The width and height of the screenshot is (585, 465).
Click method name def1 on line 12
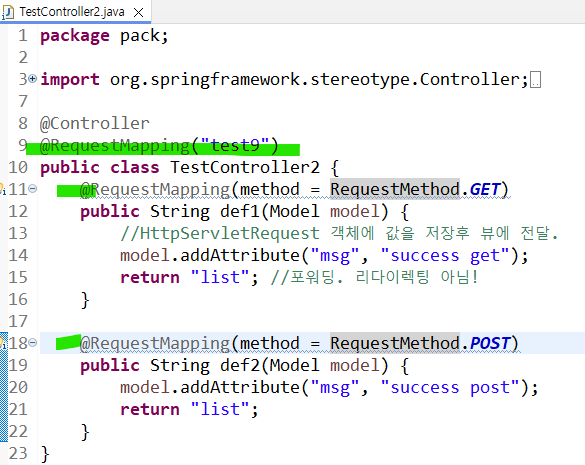(240, 211)
